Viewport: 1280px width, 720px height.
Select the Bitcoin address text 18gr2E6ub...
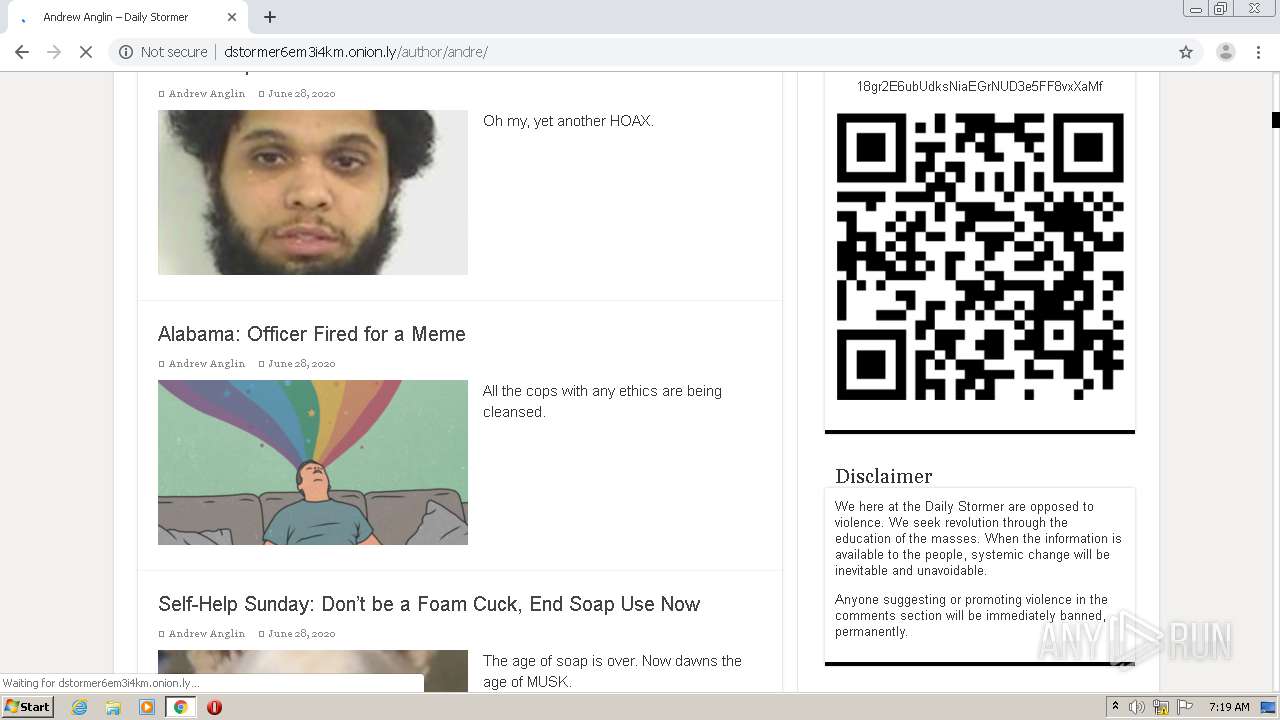[980, 87]
